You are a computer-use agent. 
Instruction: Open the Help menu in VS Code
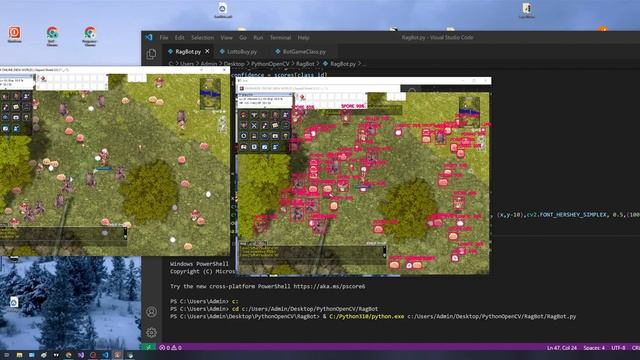coord(303,38)
